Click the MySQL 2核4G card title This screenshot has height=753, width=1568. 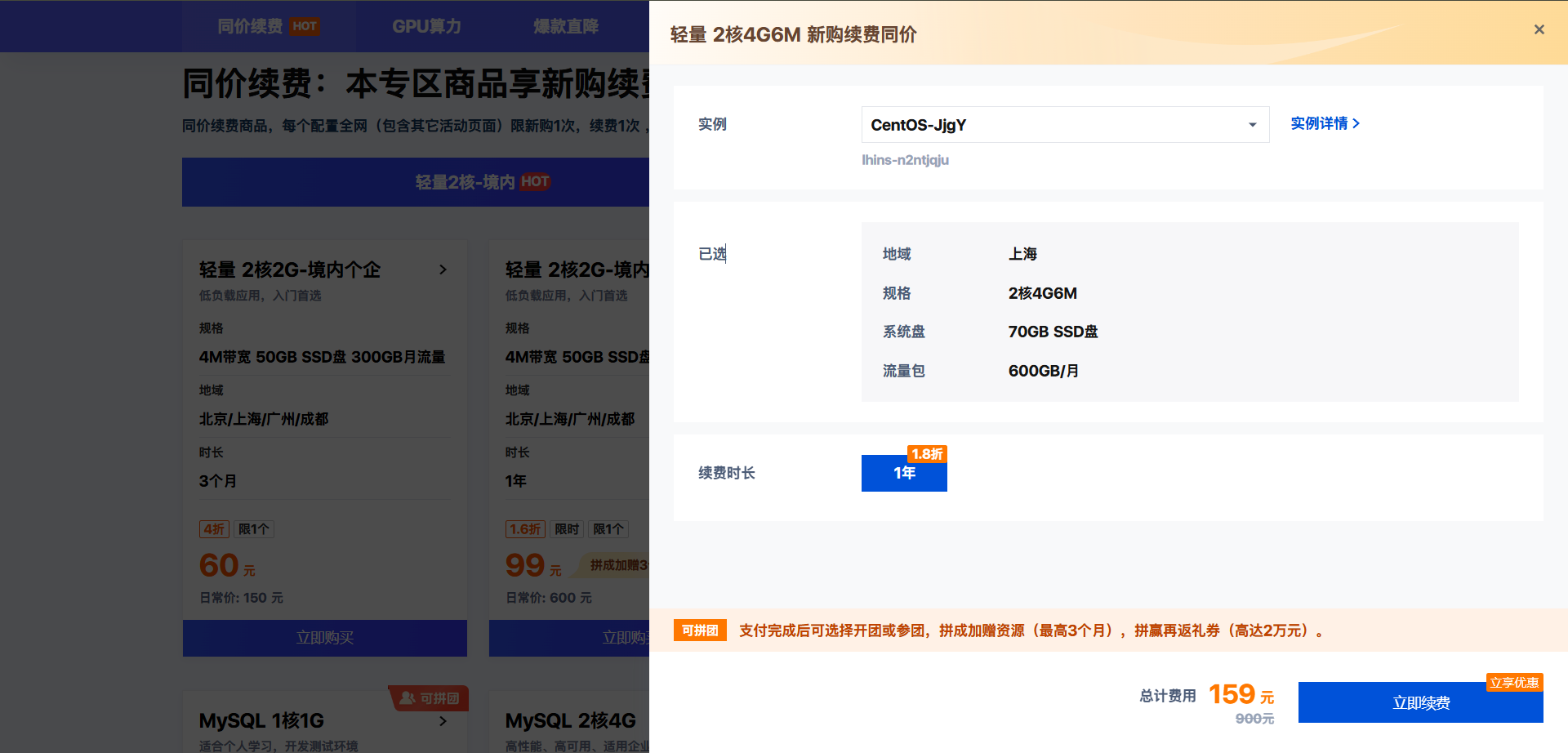570,720
